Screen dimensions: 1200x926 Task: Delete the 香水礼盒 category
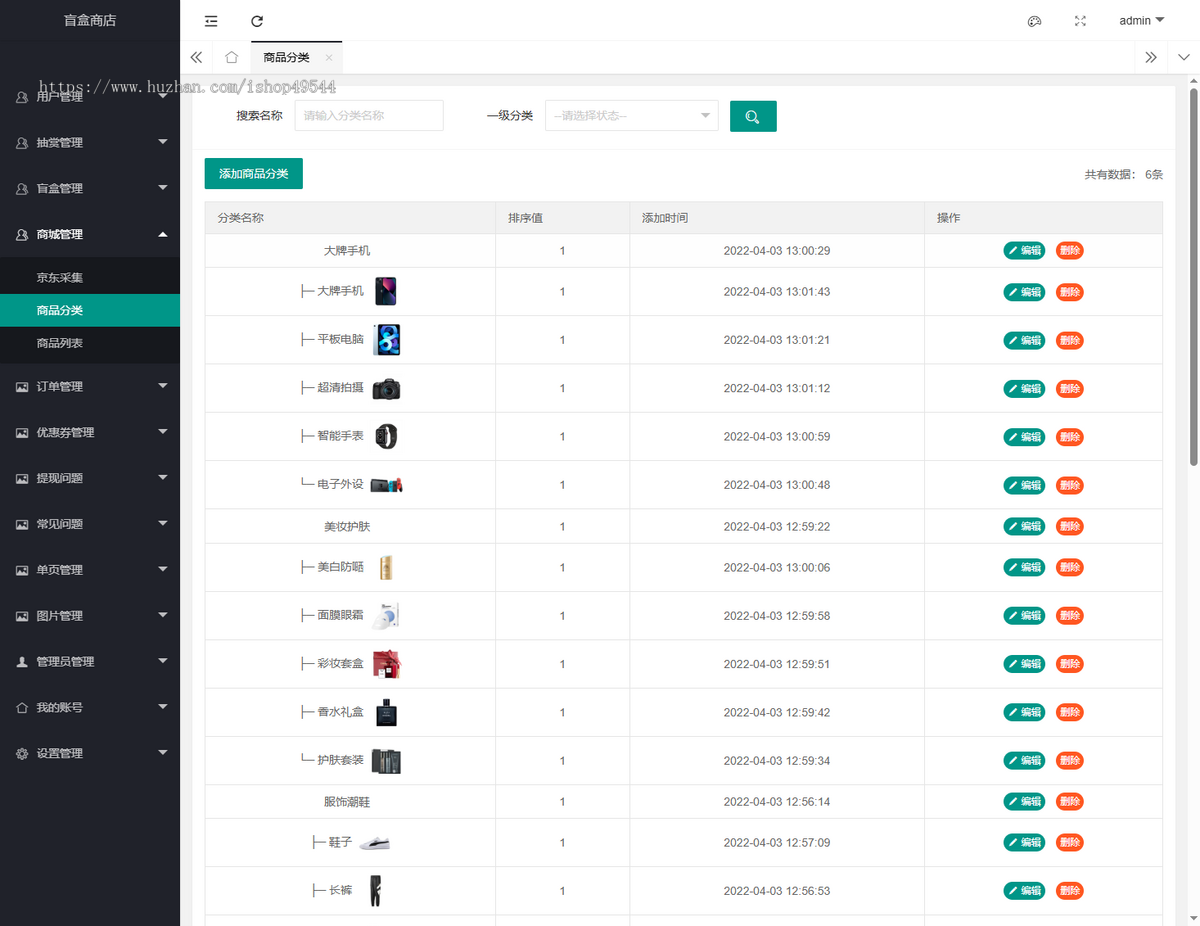[x=1069, y=712]
